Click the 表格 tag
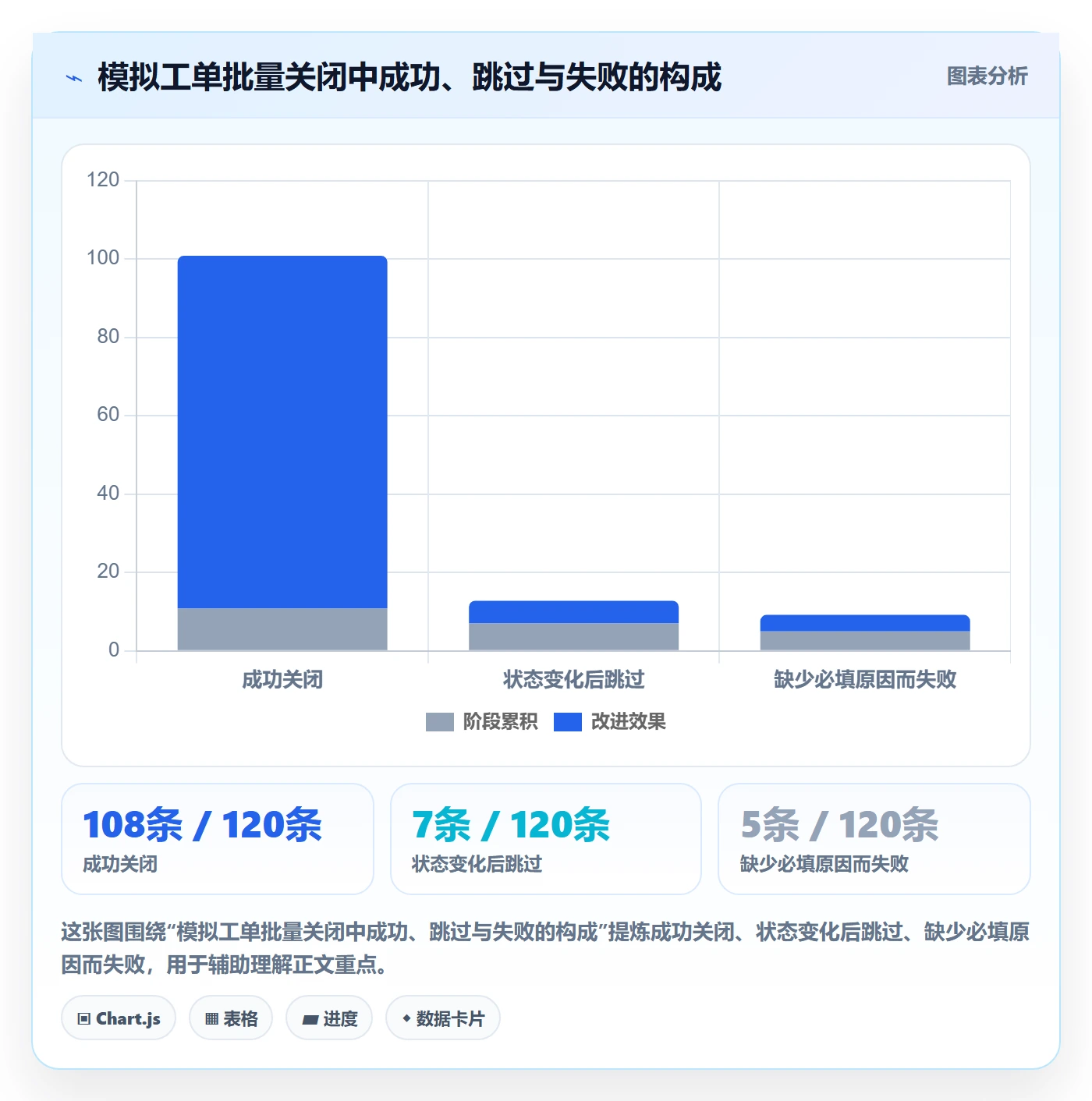The image size is (1092, 1101). 231,1018
